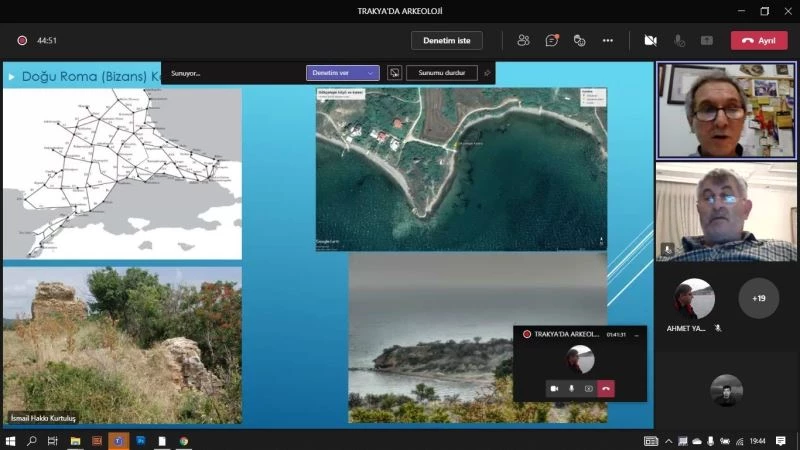Open the reactions menu
Image resolution: width=800 pixels, height=450 pixels.
579,40
